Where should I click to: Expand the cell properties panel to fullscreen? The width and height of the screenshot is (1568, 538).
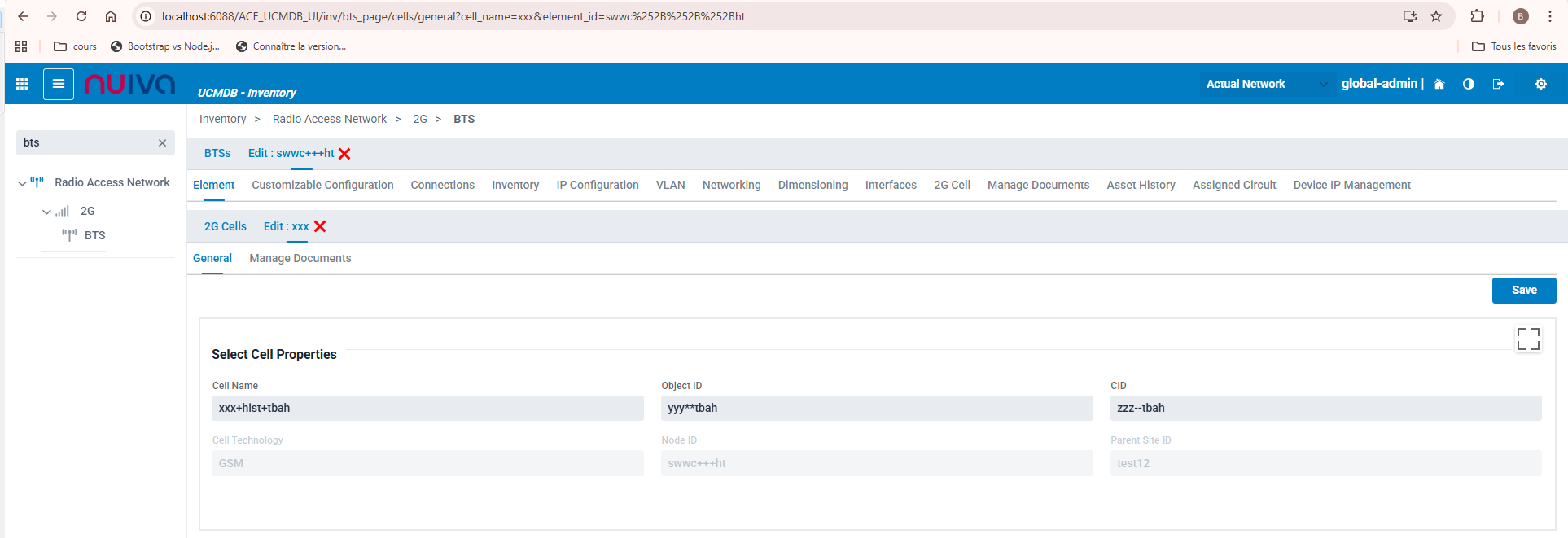[1528, 339]
